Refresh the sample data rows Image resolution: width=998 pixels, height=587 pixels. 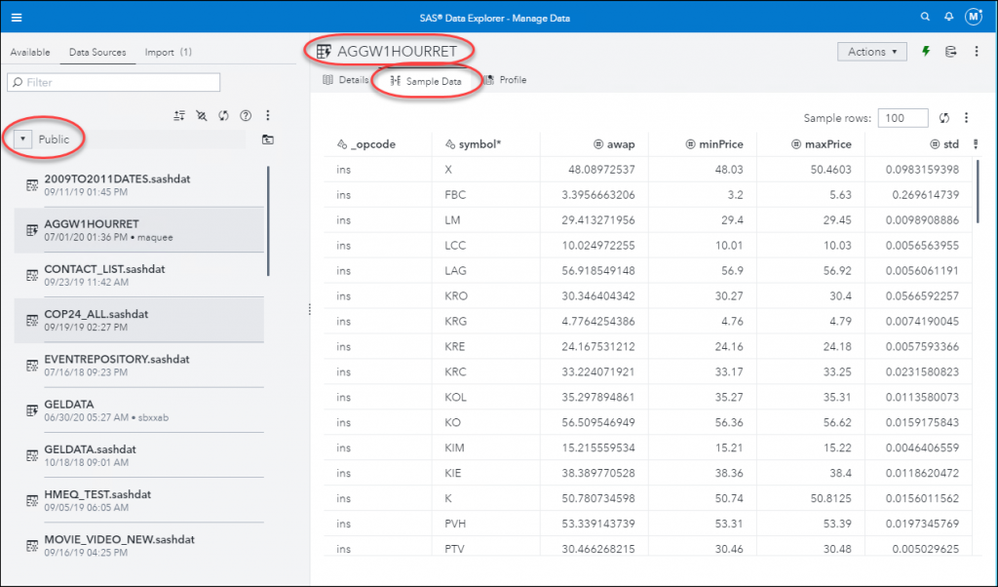943,118
